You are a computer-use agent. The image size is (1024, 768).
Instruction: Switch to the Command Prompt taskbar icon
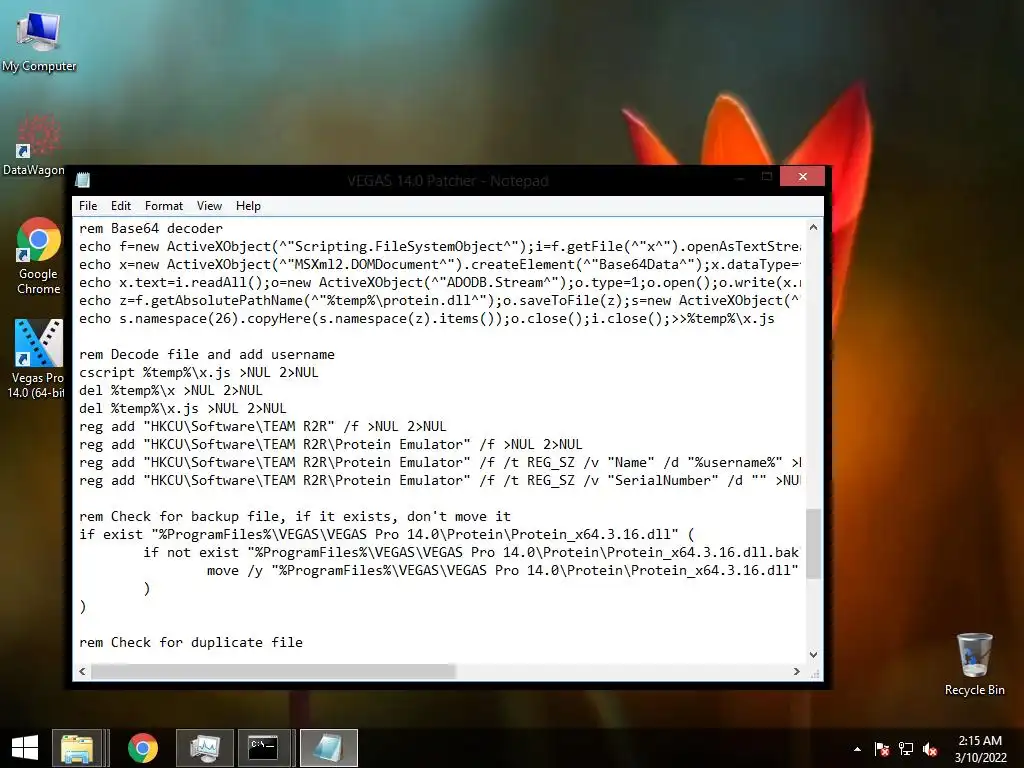264,748
